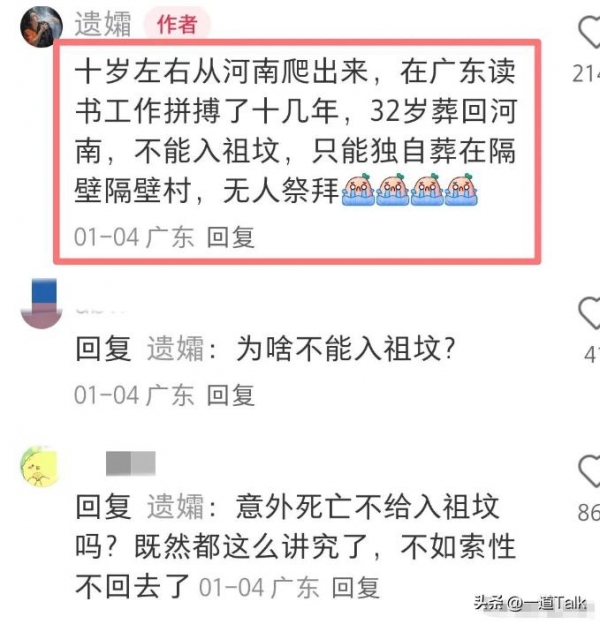Open the yellow cartoon avatar of the third commenter
Image resolution: width=600 pixels, height=624 pixels.
click(40, 466)
